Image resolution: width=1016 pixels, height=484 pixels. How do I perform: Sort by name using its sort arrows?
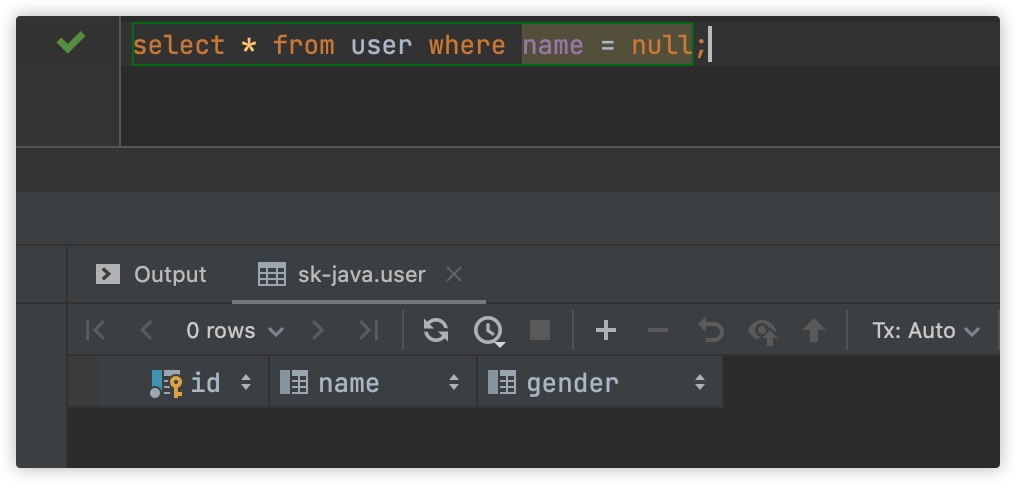454,383
